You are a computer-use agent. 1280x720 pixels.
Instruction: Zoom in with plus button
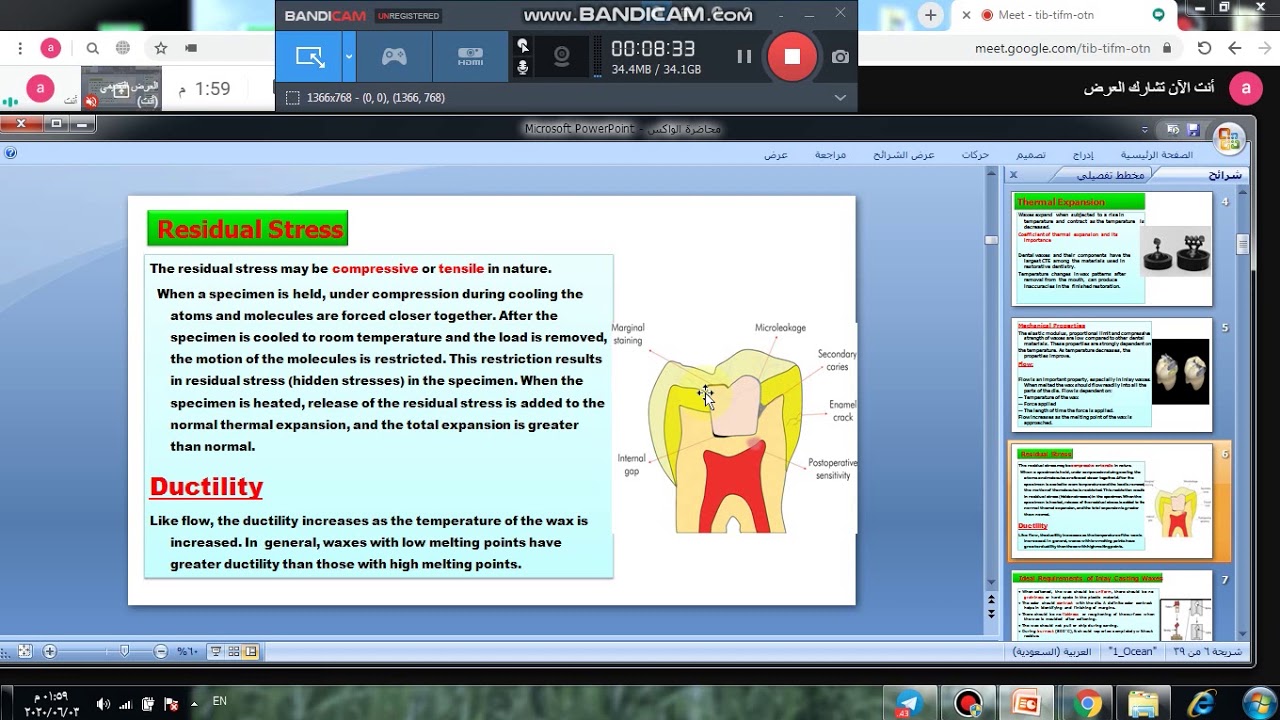tap(49, 651)
